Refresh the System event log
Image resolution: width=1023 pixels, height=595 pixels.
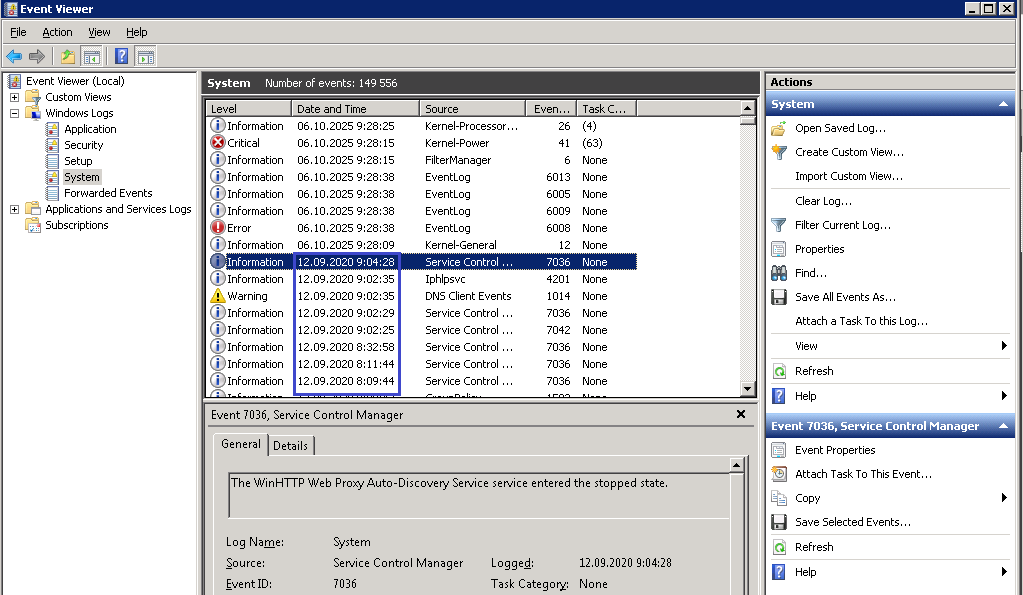[820, 371]
